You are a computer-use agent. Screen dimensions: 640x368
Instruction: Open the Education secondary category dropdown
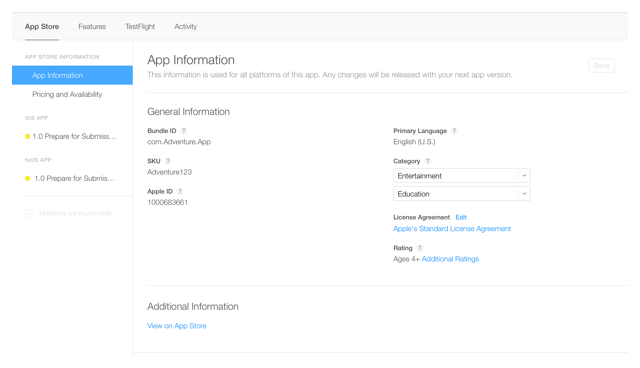coord(462,194)
